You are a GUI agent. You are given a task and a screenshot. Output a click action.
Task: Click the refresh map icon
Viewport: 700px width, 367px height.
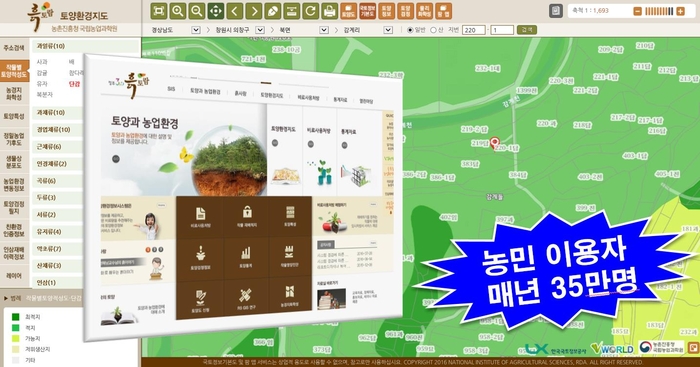[x=310, y=11]
